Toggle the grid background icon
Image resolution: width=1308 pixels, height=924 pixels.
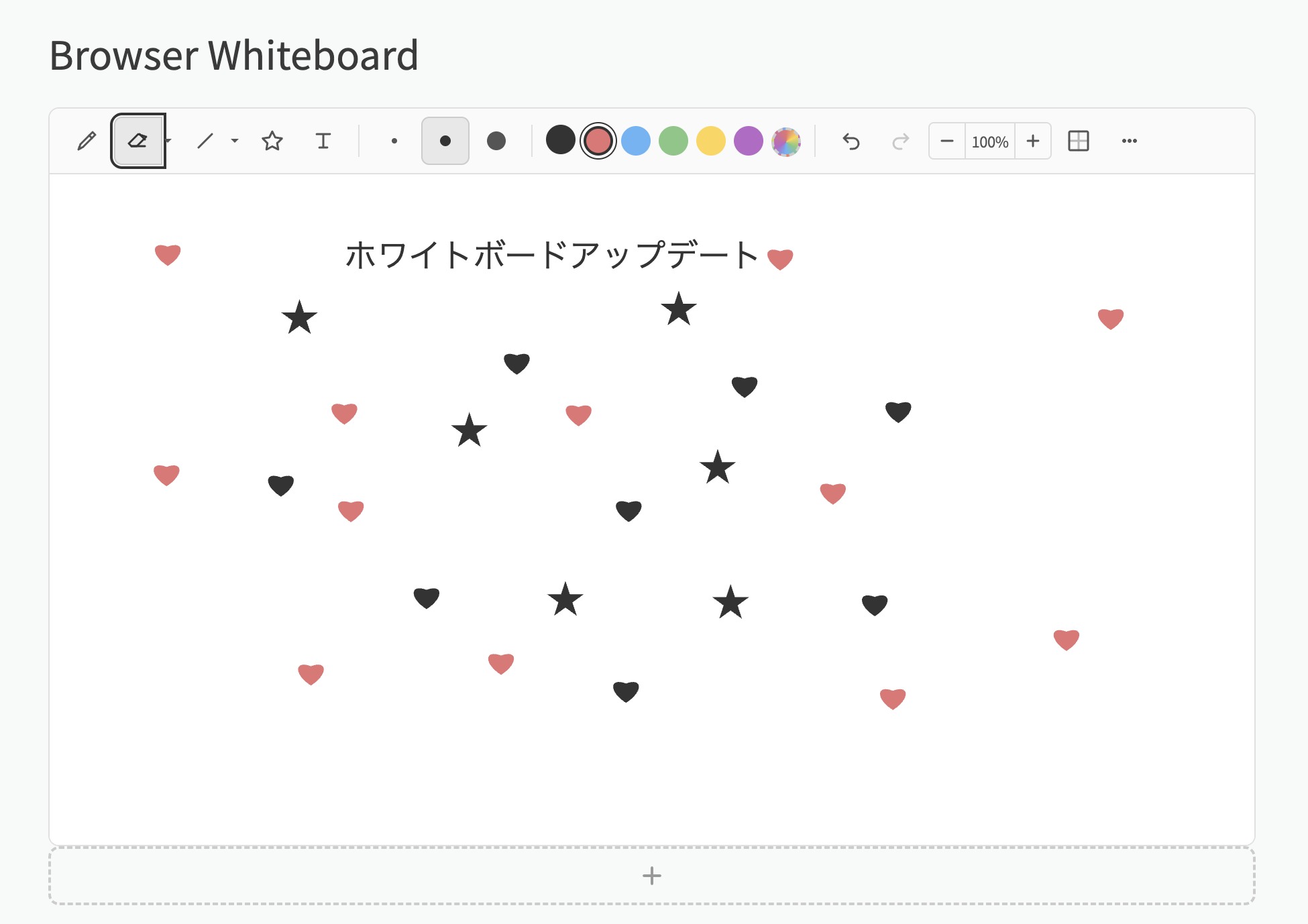coord(1078,141)
